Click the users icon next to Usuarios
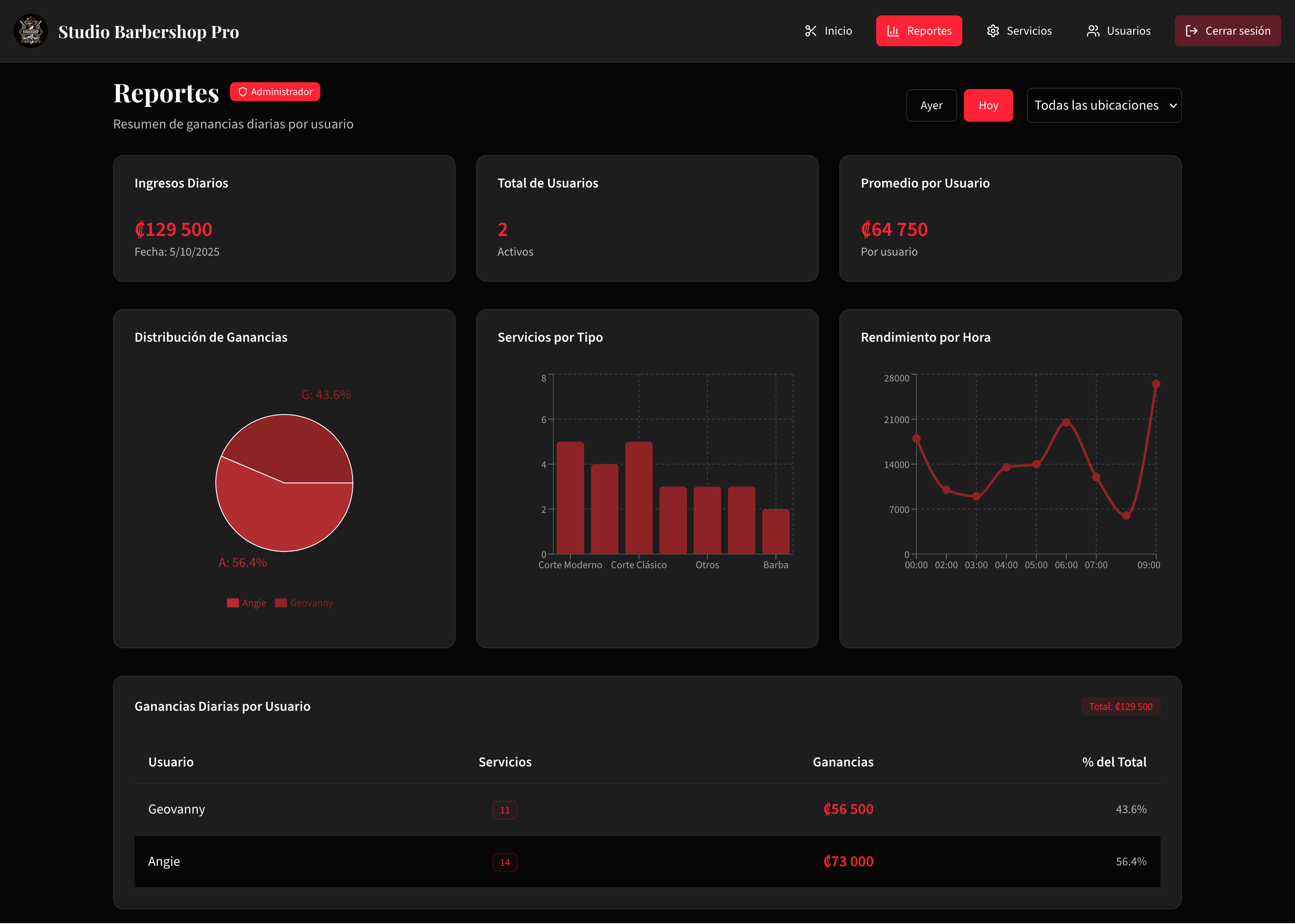 pos(1093,31)
